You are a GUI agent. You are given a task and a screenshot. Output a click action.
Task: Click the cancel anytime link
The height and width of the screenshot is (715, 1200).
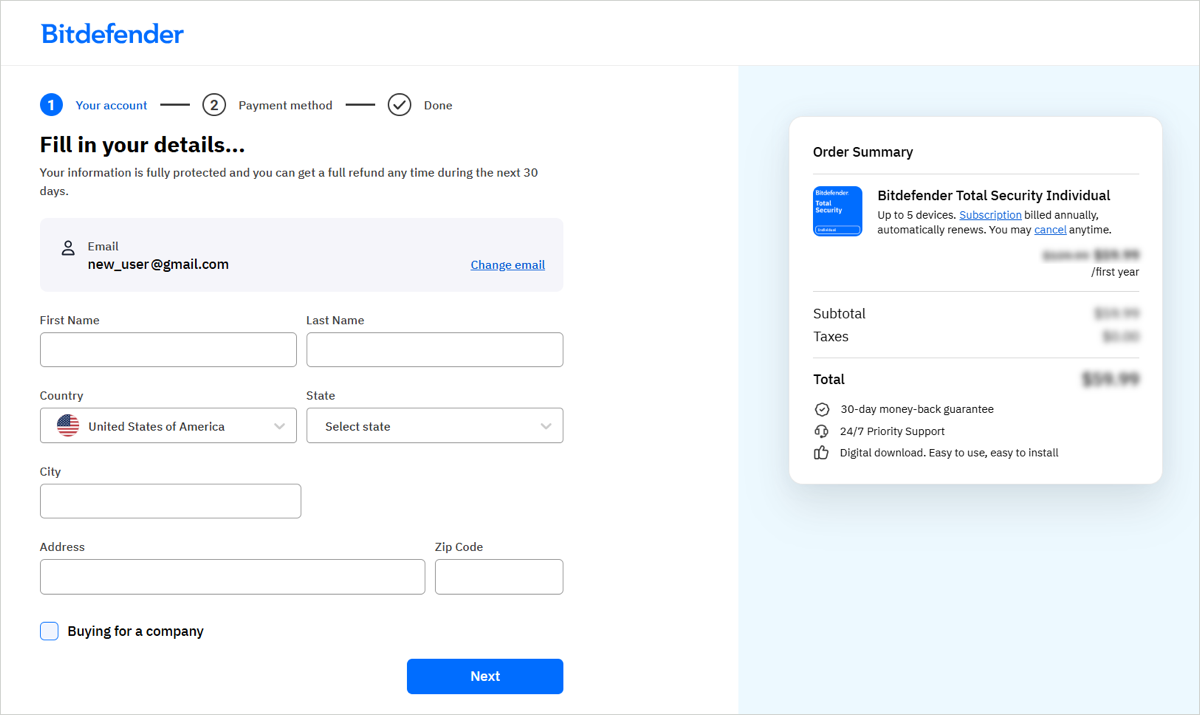(1050, 229)
